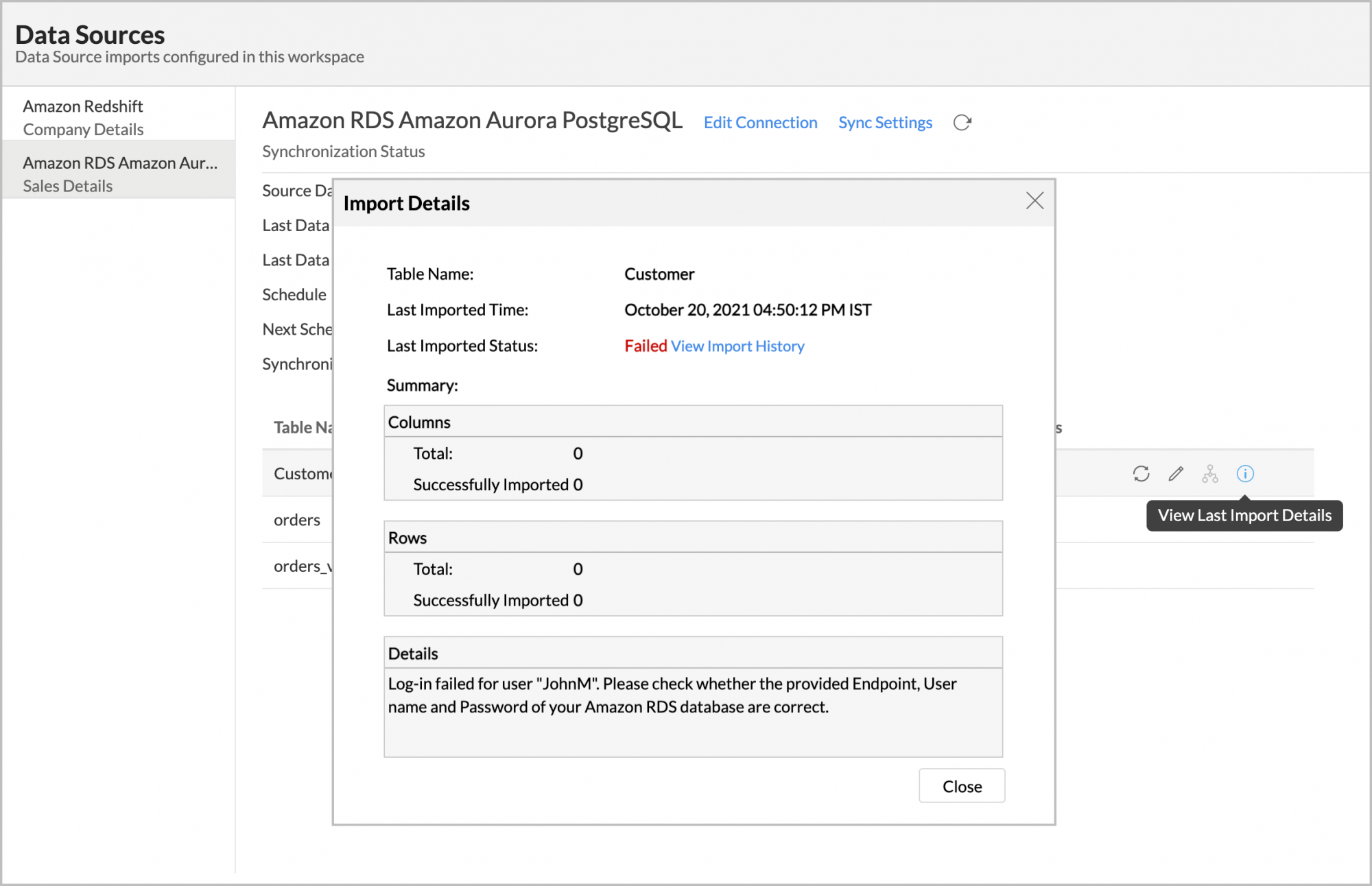Image resolution: width=1372 pixels, height=886 pixels.
Task: Open the Edit Connection link
Action: 760,123
